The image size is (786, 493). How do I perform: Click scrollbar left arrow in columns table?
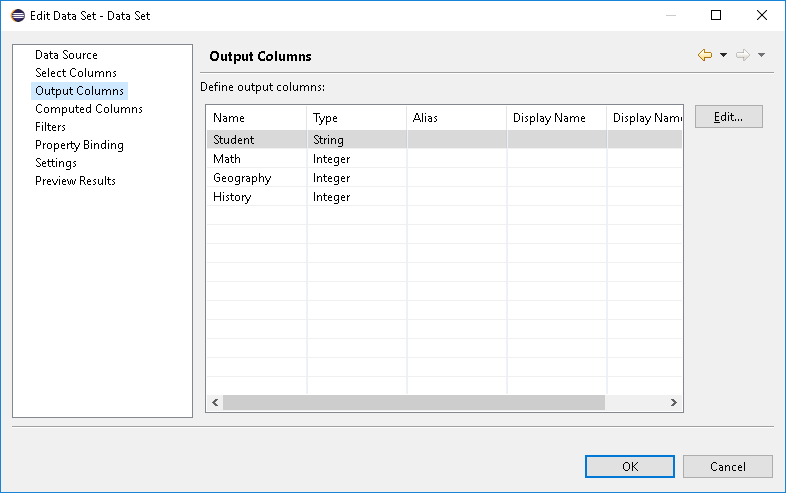215,402
